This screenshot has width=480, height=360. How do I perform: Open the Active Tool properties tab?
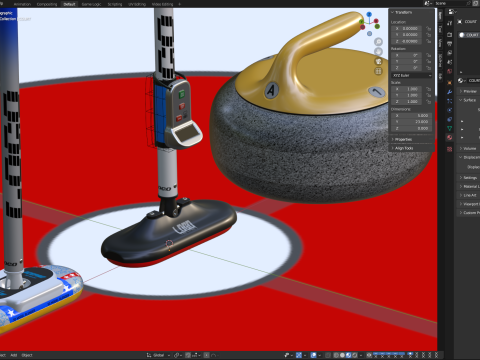click(450, 23)
